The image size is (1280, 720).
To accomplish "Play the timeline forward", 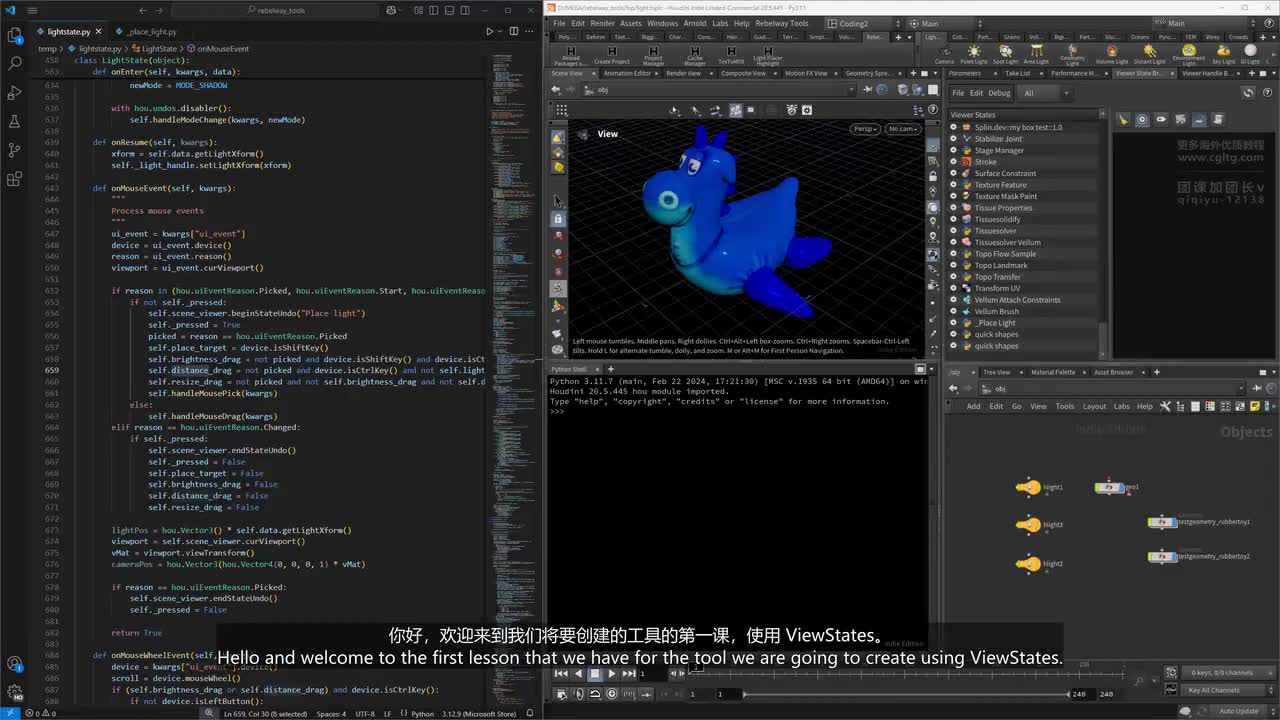I will click(x=612, y=674).
